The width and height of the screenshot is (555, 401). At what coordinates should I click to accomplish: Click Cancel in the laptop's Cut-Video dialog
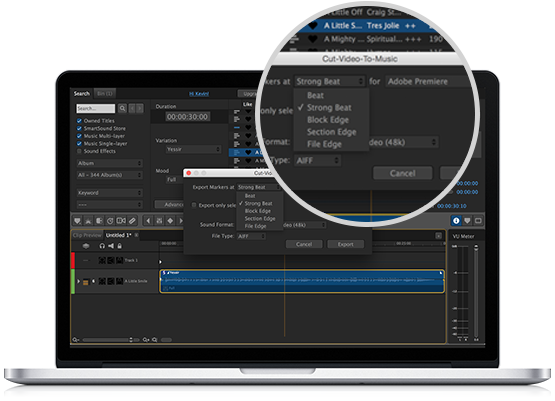[x=304, y=244]
